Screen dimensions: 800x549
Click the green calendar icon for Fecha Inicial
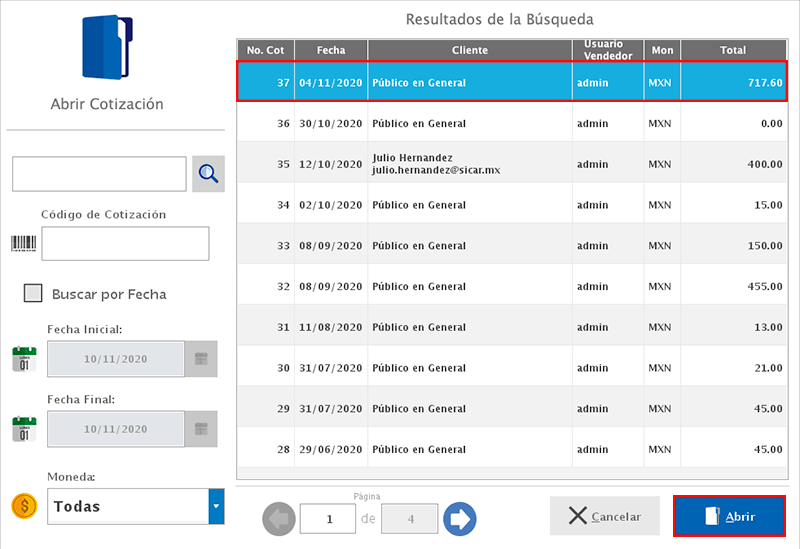[x=24, y=359]
